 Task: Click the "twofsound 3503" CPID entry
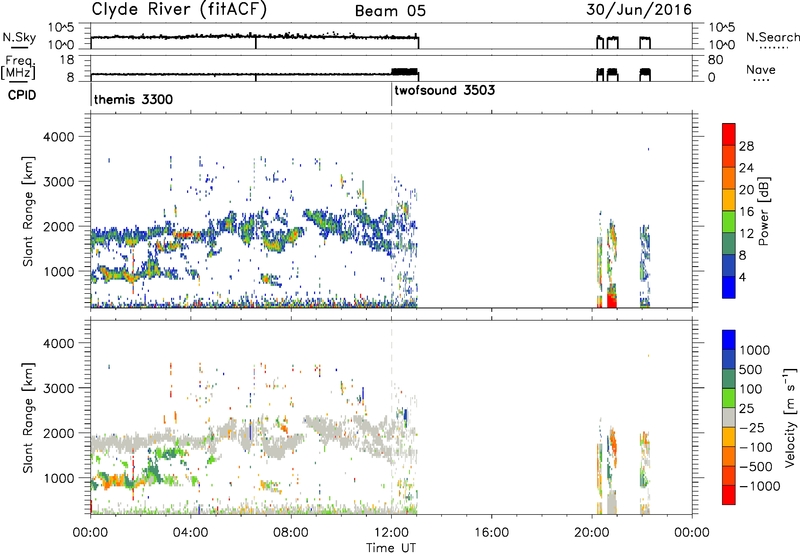tap(444, 90)
